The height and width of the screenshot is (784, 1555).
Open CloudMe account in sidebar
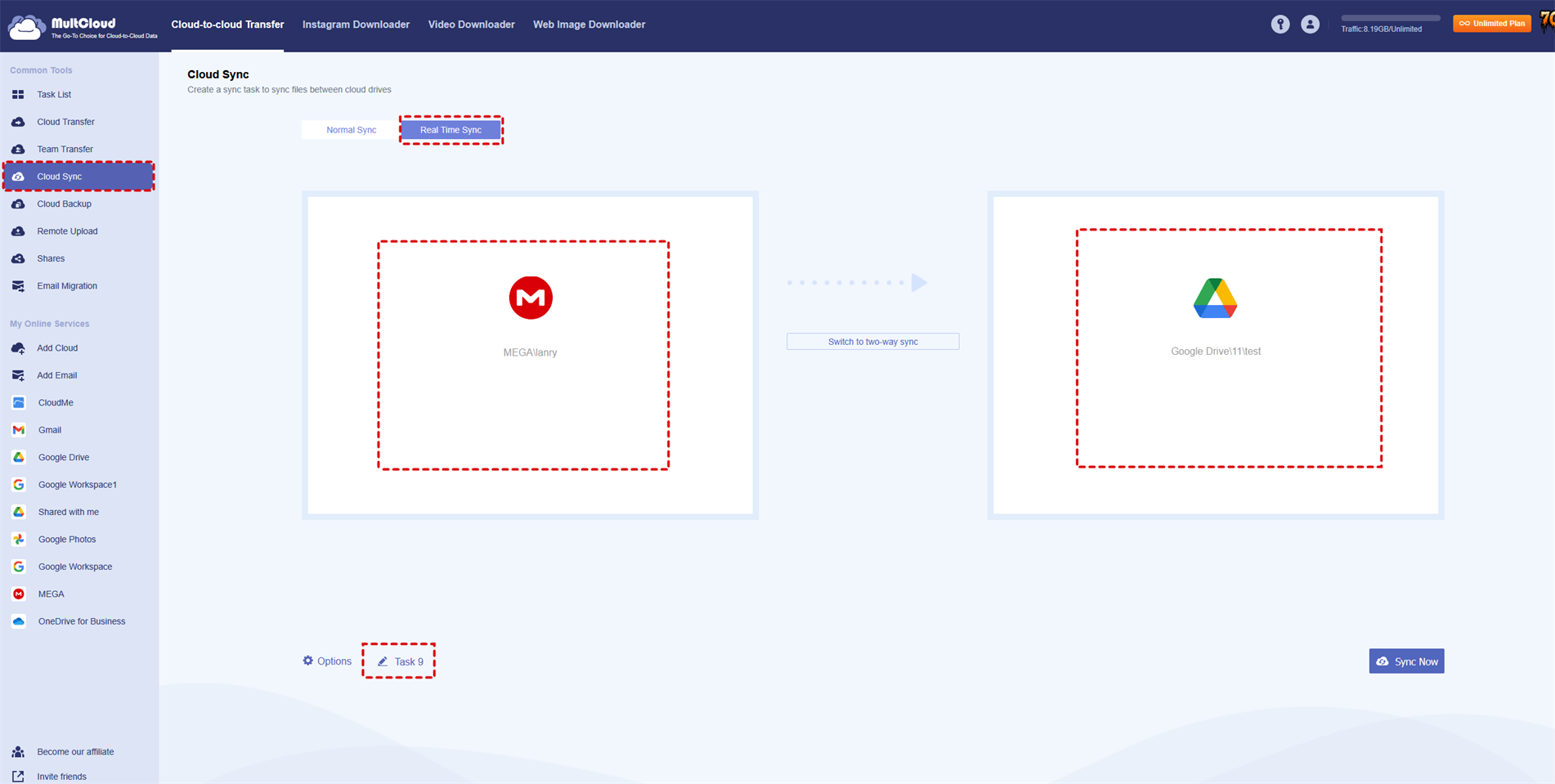(56, 403)
